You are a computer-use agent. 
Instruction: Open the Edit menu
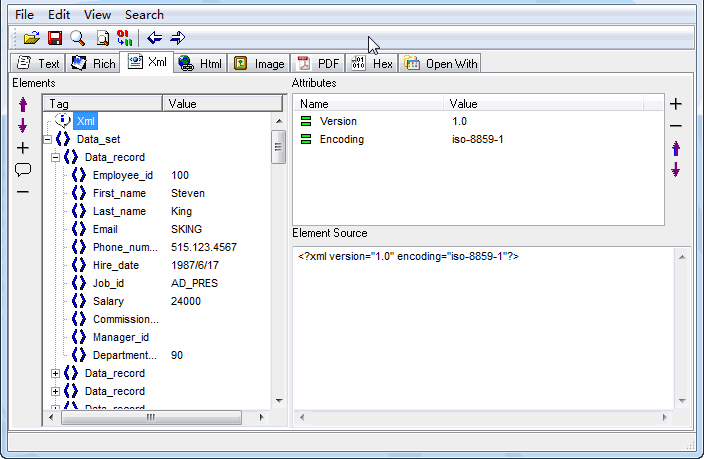coord(59,15)
